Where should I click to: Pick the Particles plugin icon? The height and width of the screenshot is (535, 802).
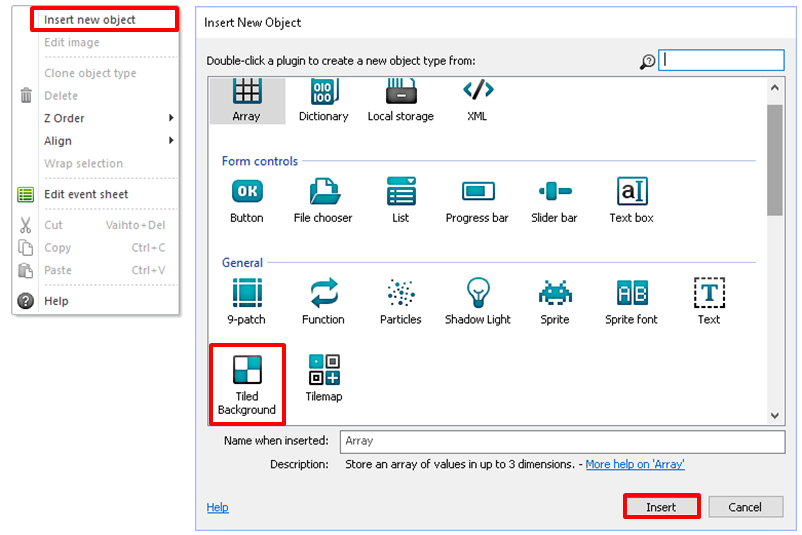pos(400,293)
